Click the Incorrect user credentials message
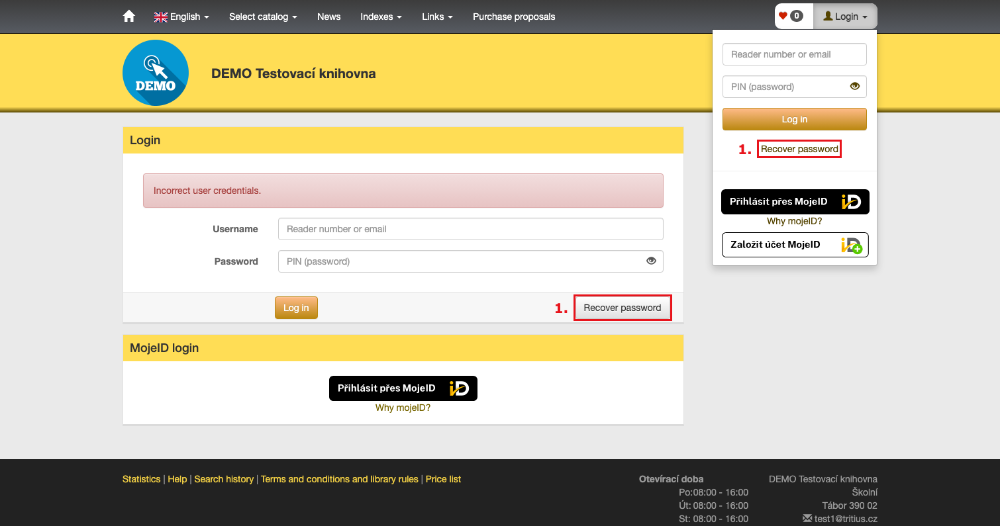The image size is (1000, 526). pos(403,191)
